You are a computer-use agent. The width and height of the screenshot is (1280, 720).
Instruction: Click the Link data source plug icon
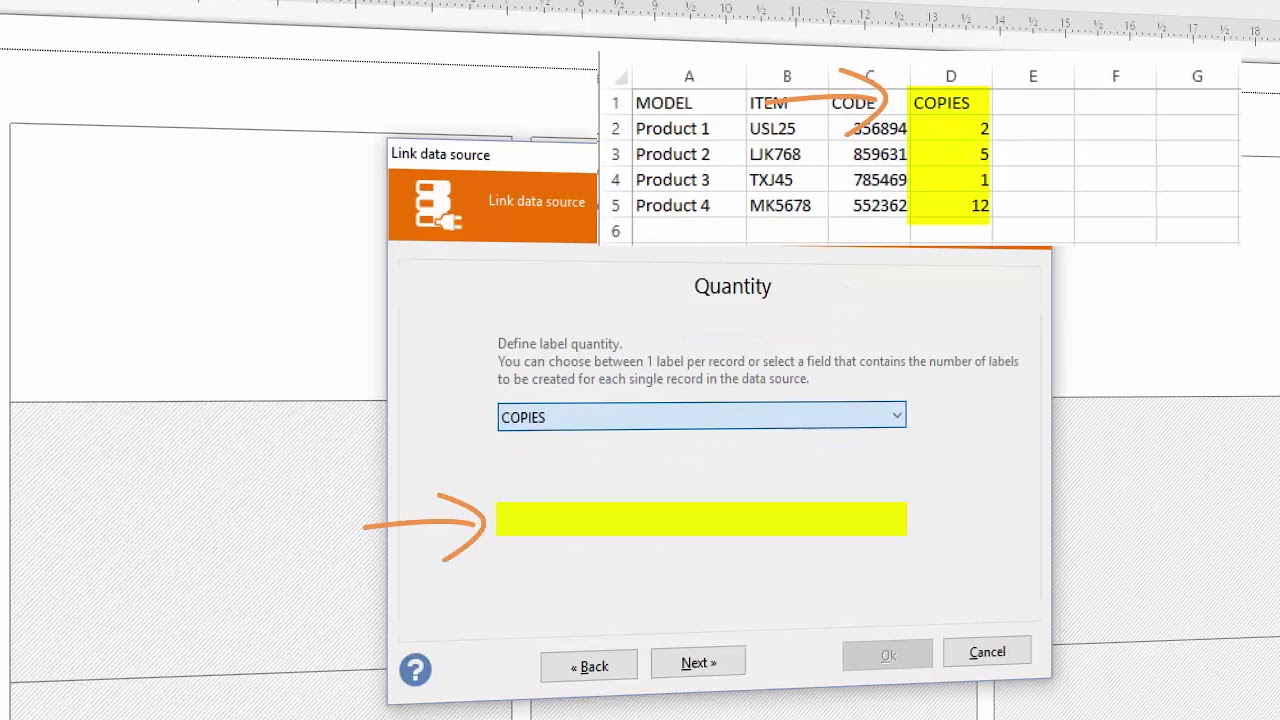[438, 205]
